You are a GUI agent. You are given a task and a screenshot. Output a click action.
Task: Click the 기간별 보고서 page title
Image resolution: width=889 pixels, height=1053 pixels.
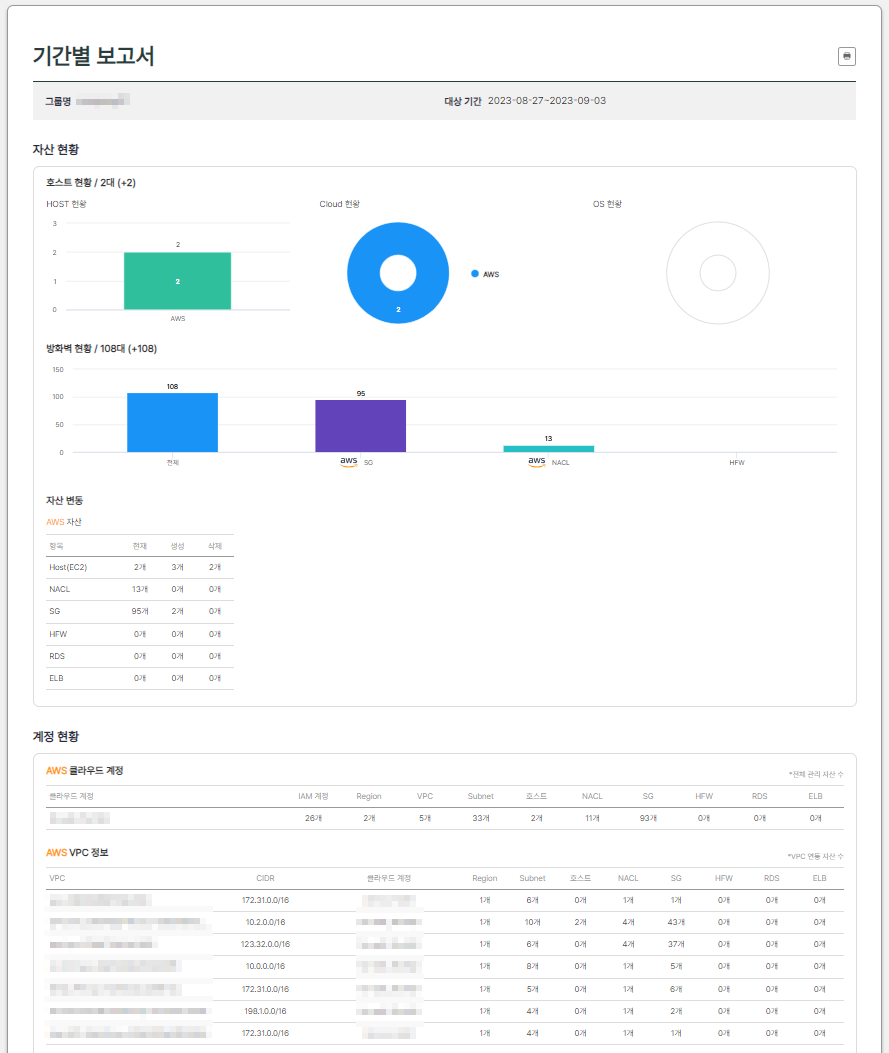(93, 56)
